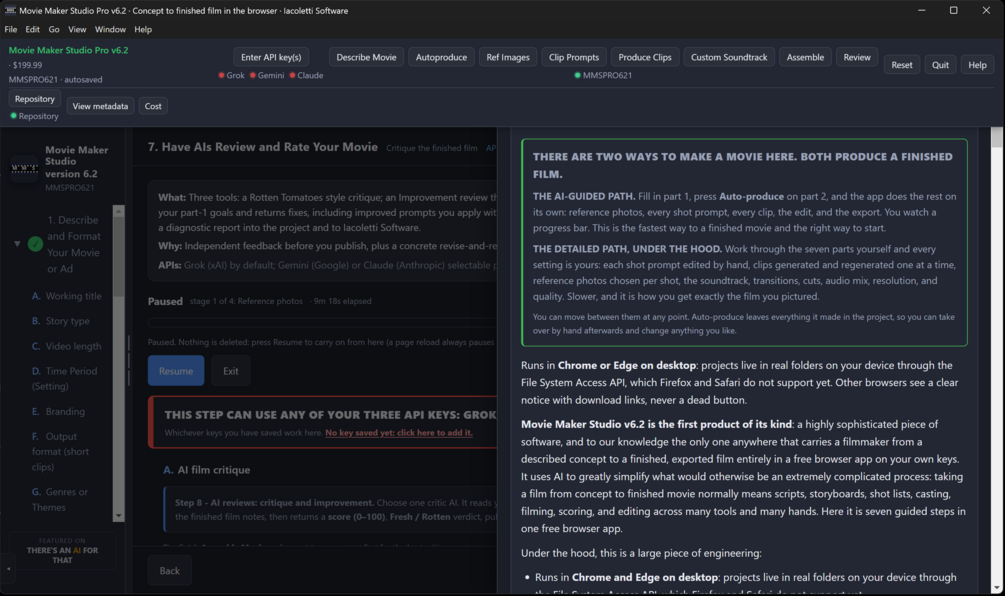Select sidebar item D. Time Period (Setting)

pos(65,379)
